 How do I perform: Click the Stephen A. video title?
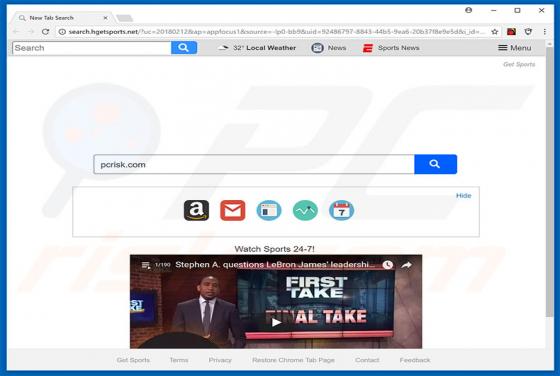pos(275,265)
